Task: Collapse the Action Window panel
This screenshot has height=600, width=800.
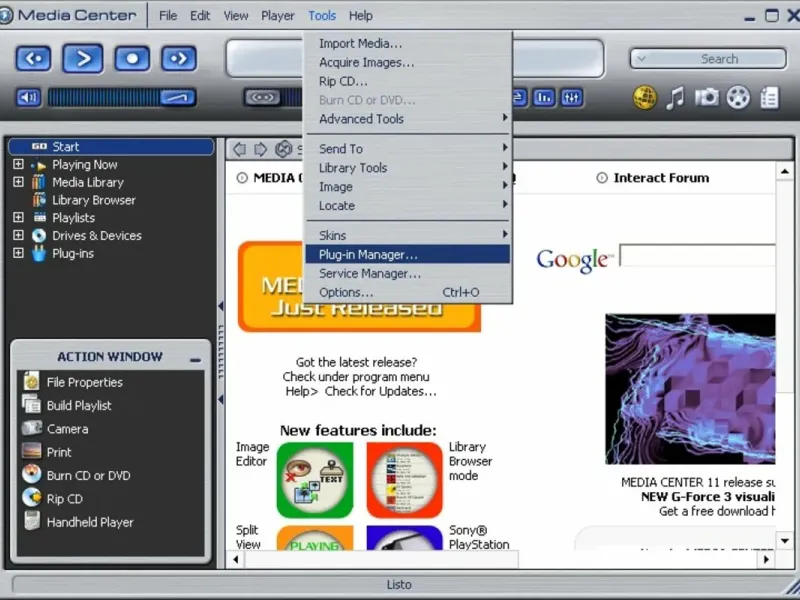Action: 195,360
